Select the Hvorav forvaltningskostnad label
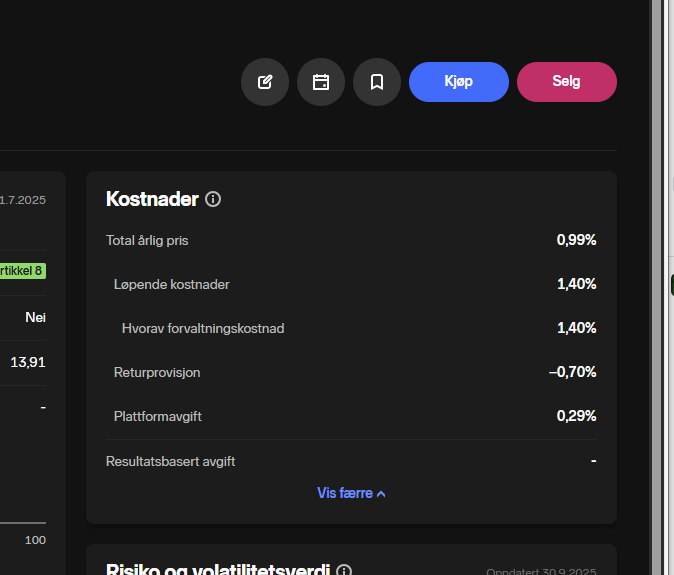This screenshot has height=575, width=674. (203, 328)
